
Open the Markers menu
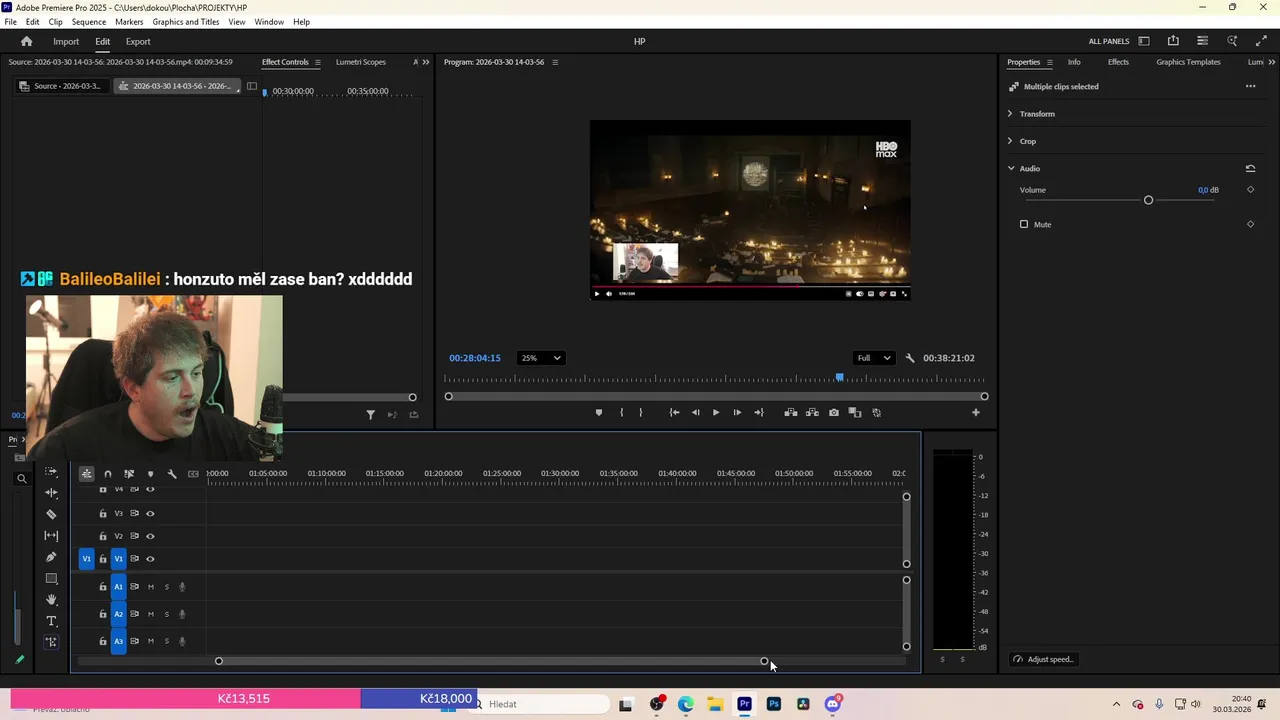point(129,22)
